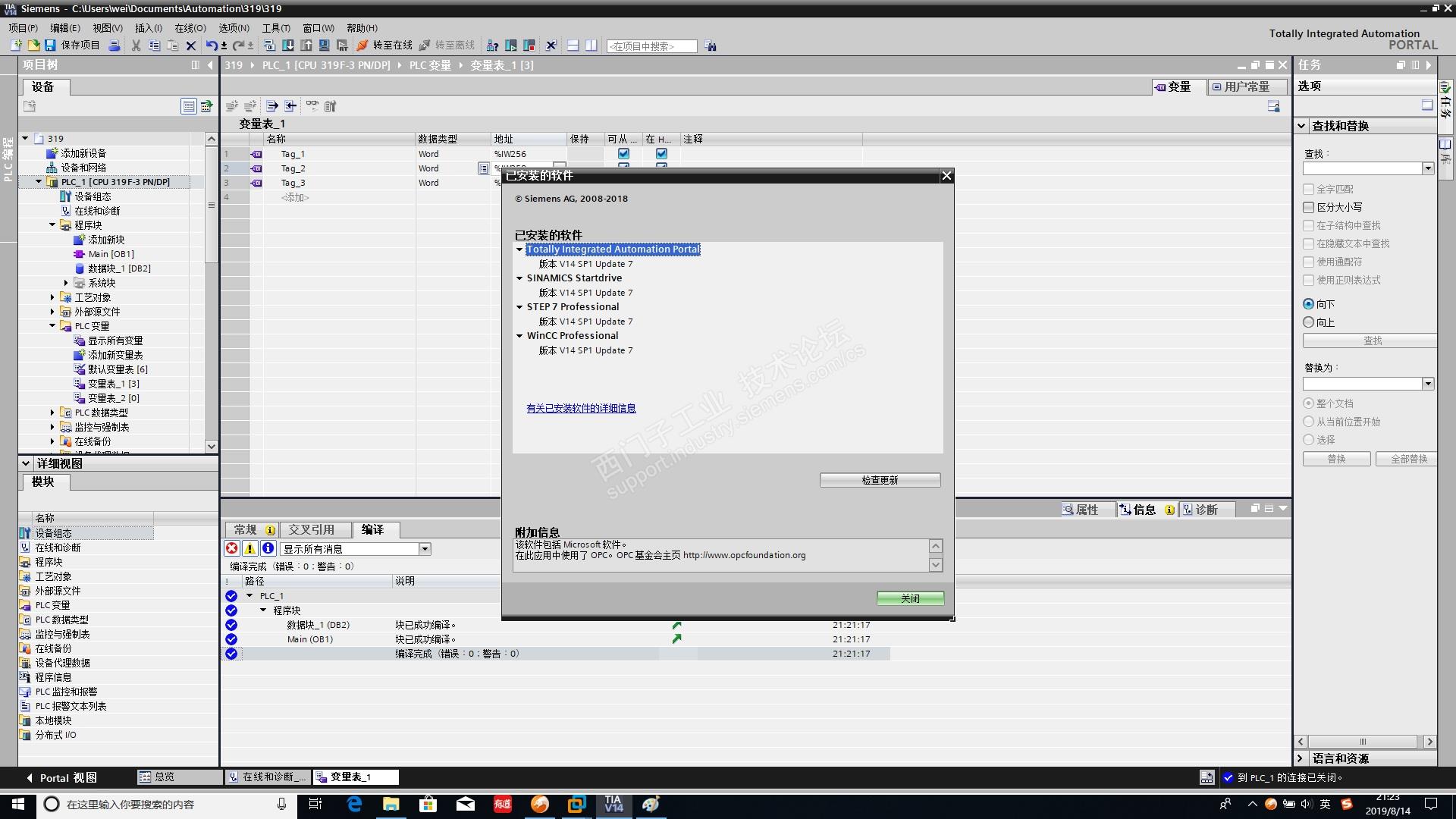Image resolution: width=1456 pixels, height=819 pixels.
Task: Select the 向上 radio button
Action: [x=1308, y=322]
